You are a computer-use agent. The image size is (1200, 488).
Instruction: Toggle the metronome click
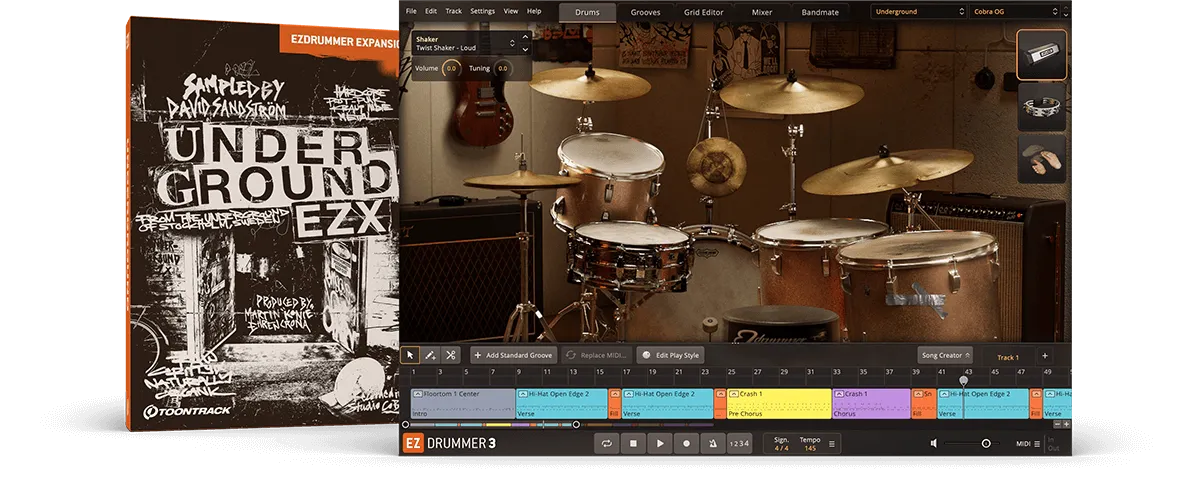712,443
